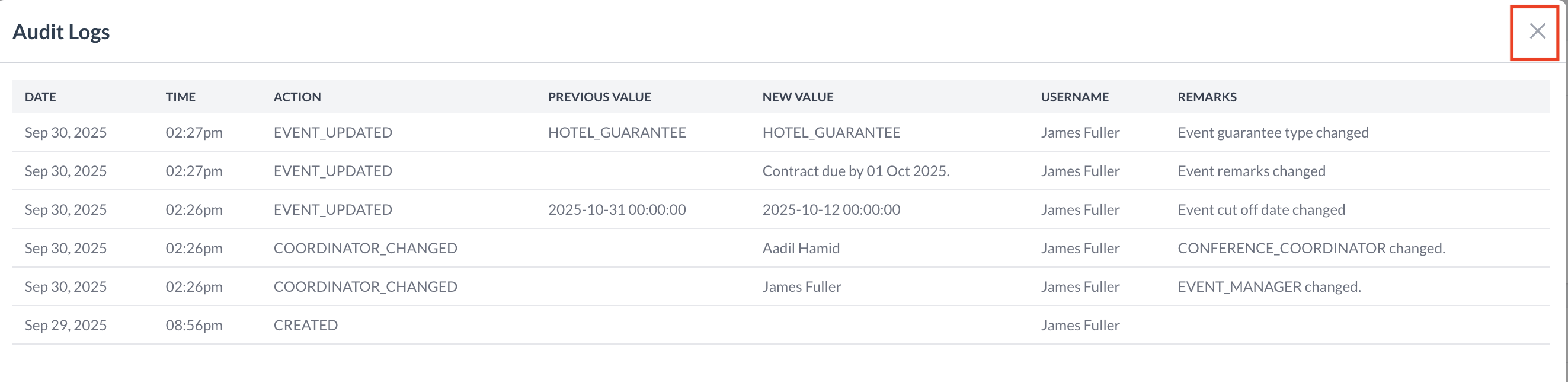Click new value 'Aadil Hamid'

click(x=801, y=248)
